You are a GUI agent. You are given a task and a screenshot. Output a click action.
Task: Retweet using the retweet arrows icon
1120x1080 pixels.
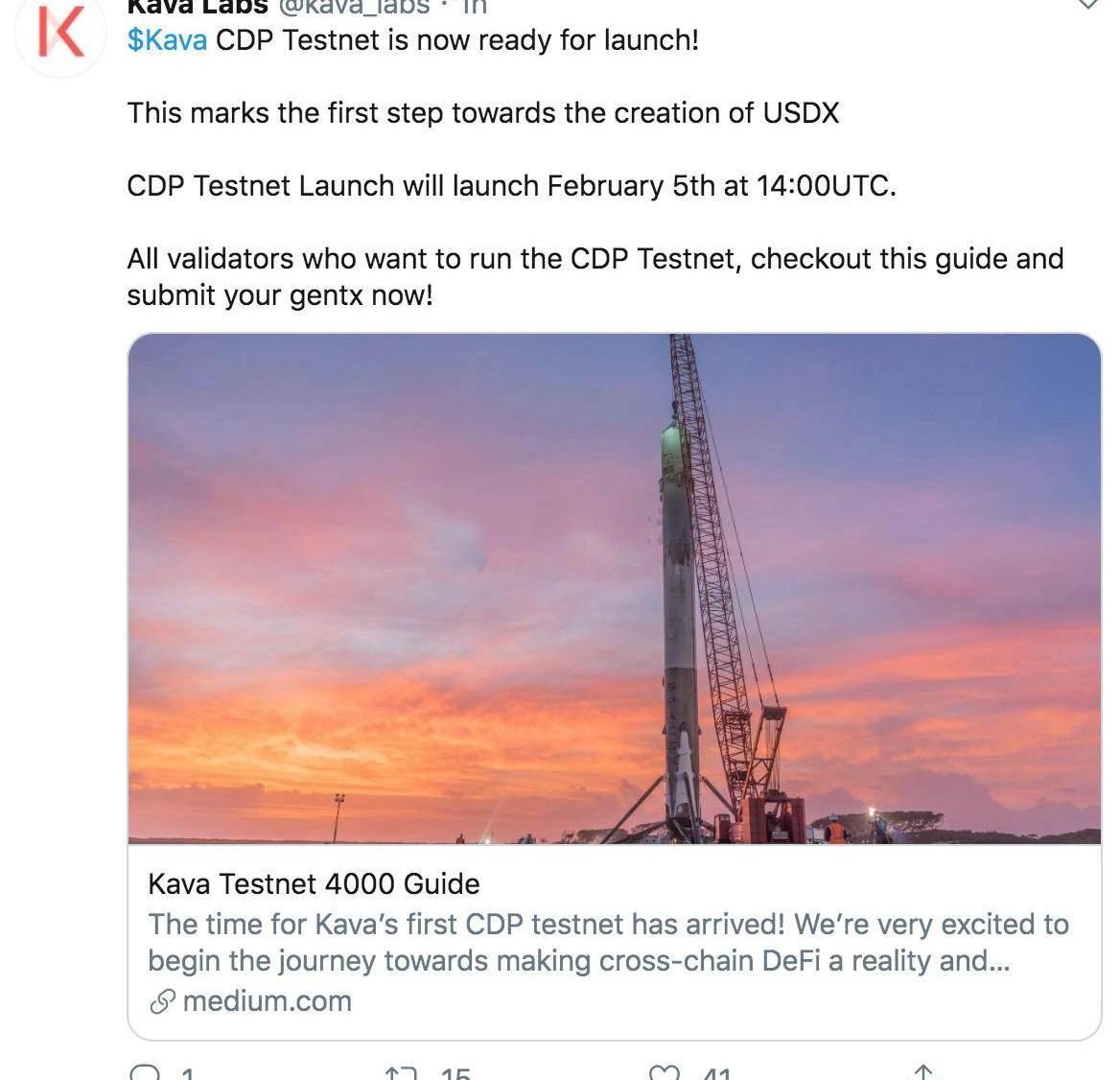[400, 1073]
